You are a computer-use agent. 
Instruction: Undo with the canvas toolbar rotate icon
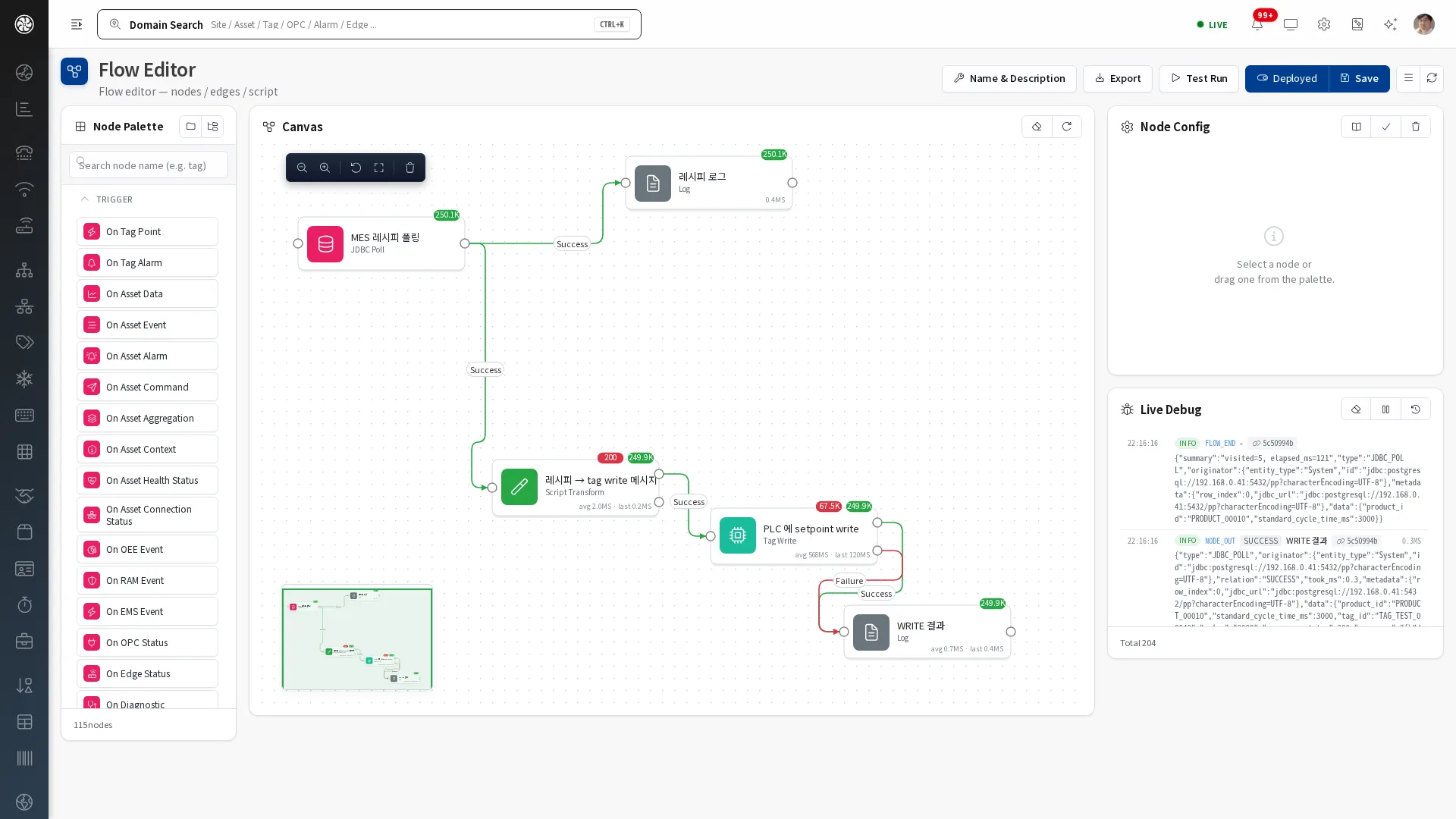356,168
